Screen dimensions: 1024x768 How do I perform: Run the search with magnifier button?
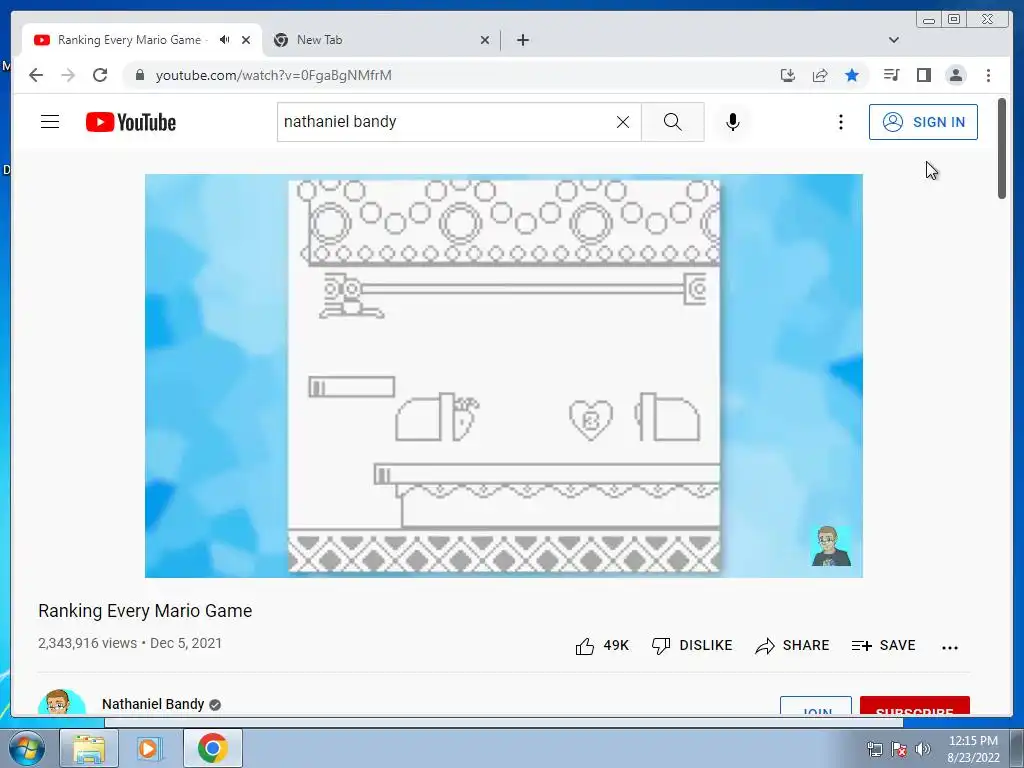click(673, 122)
